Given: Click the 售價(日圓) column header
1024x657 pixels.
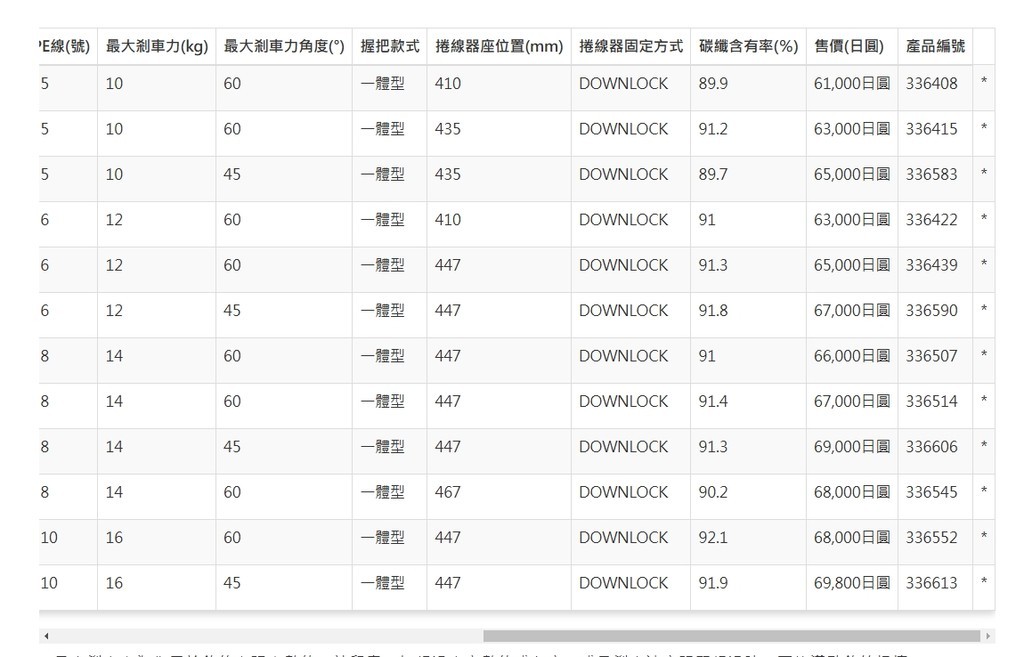Looking at the screenshot, I should [x=851, y=47].
